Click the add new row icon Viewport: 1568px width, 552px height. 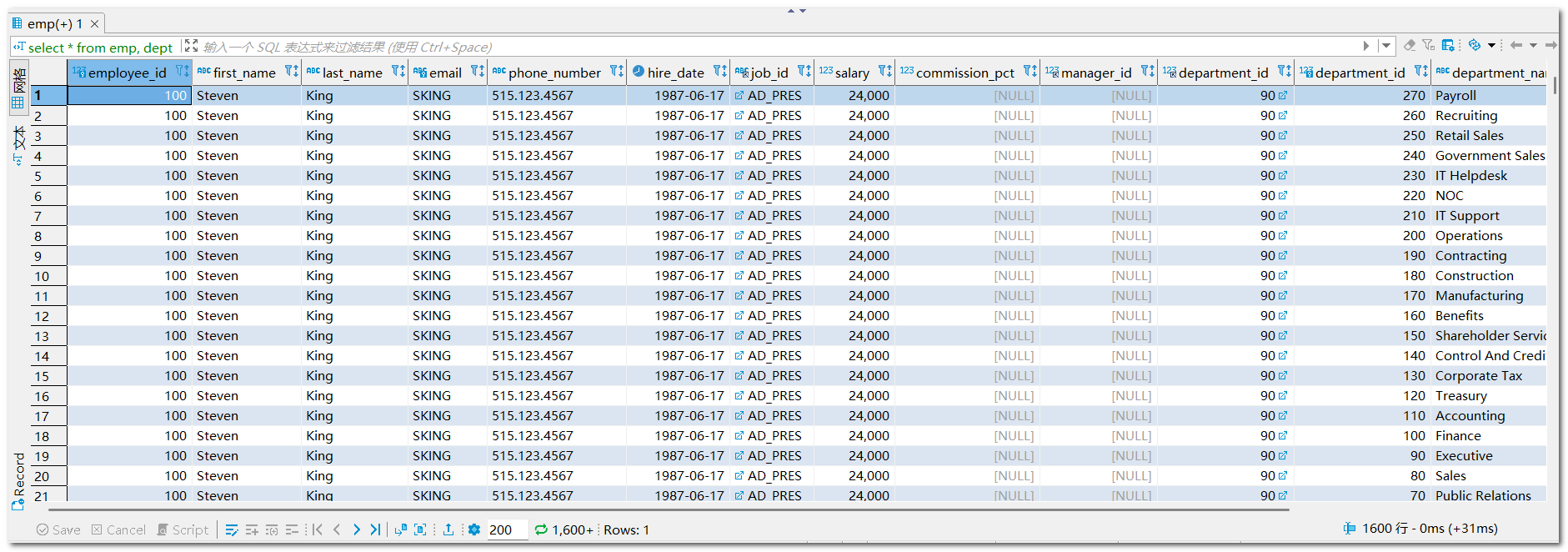point(252,529)
